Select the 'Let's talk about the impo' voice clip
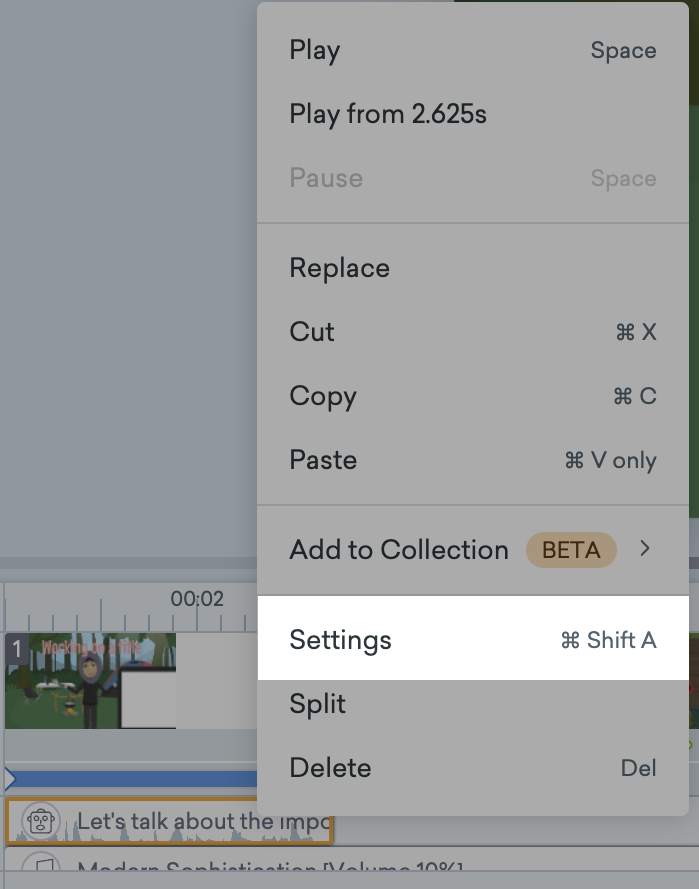Viewport: 699px width, 889px height. coord(200,822)
